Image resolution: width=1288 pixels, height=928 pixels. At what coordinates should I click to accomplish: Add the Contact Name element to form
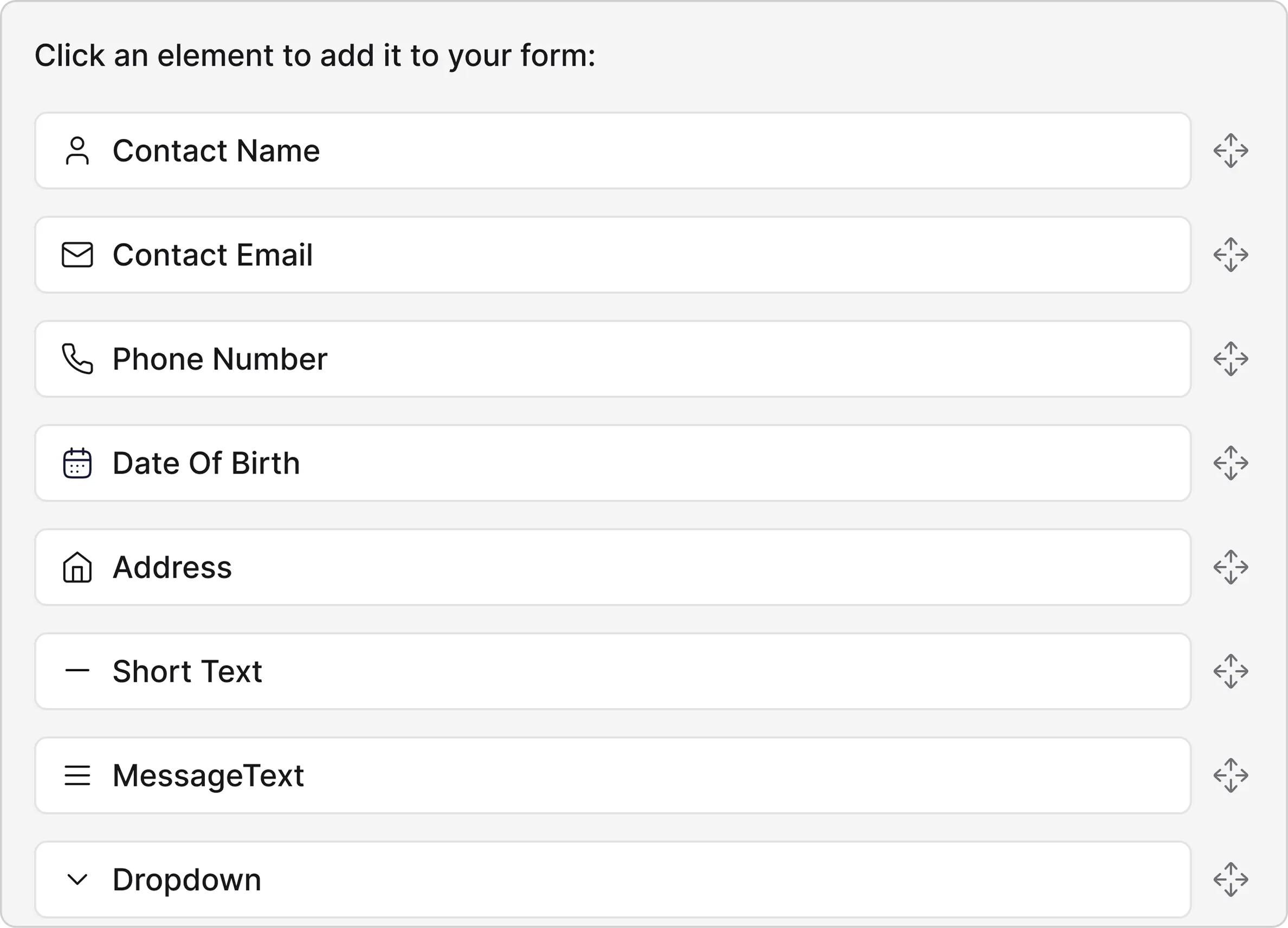(x=612, y=151)
